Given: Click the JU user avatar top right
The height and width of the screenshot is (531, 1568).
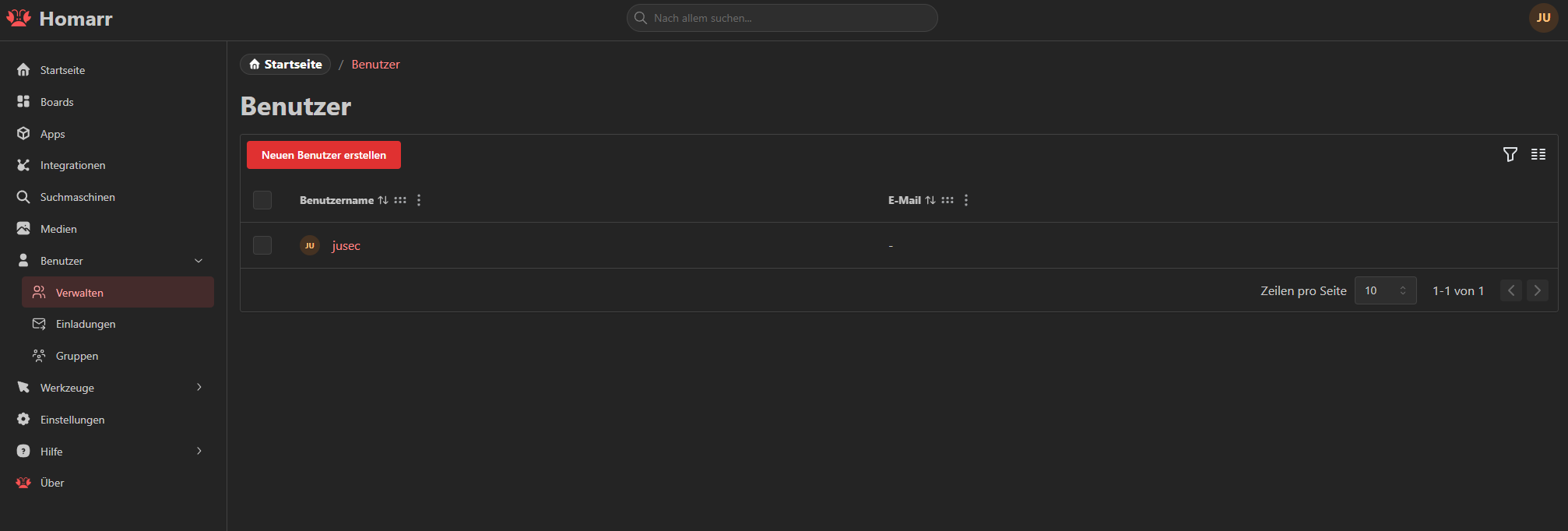Looking at the screenshot, I should pyautogui.click(x=1543, y=18).
